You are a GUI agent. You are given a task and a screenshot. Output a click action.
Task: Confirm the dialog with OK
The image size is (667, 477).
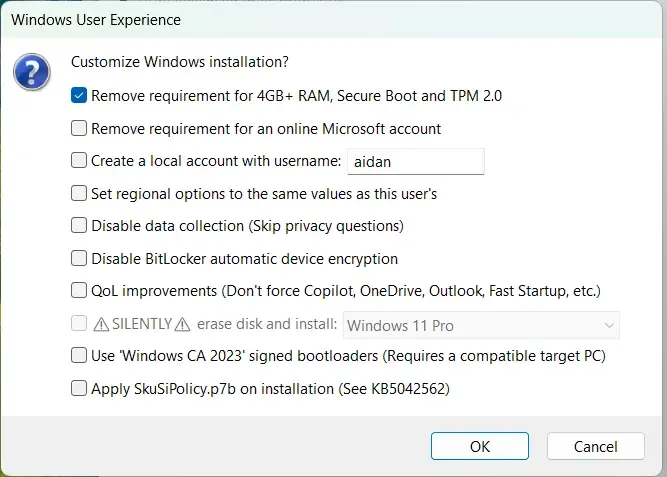click(480, 446)
